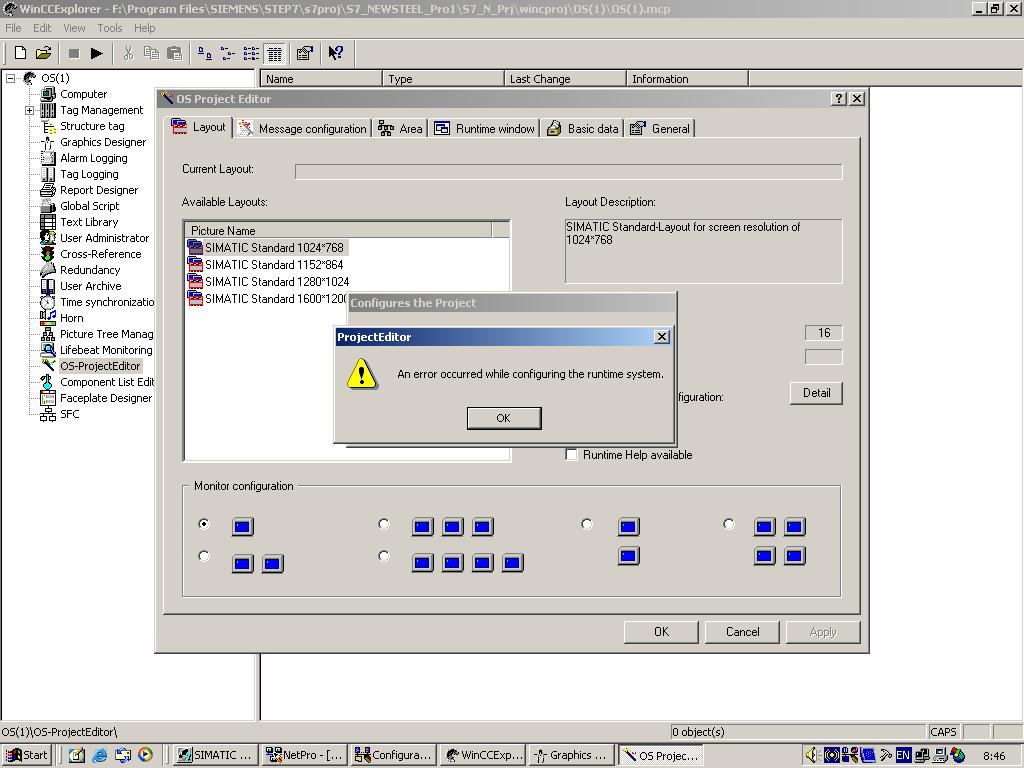The width and height of the screenshot is (1024, 768).
Task: Switch to the General tab
Action: (660, 129)
